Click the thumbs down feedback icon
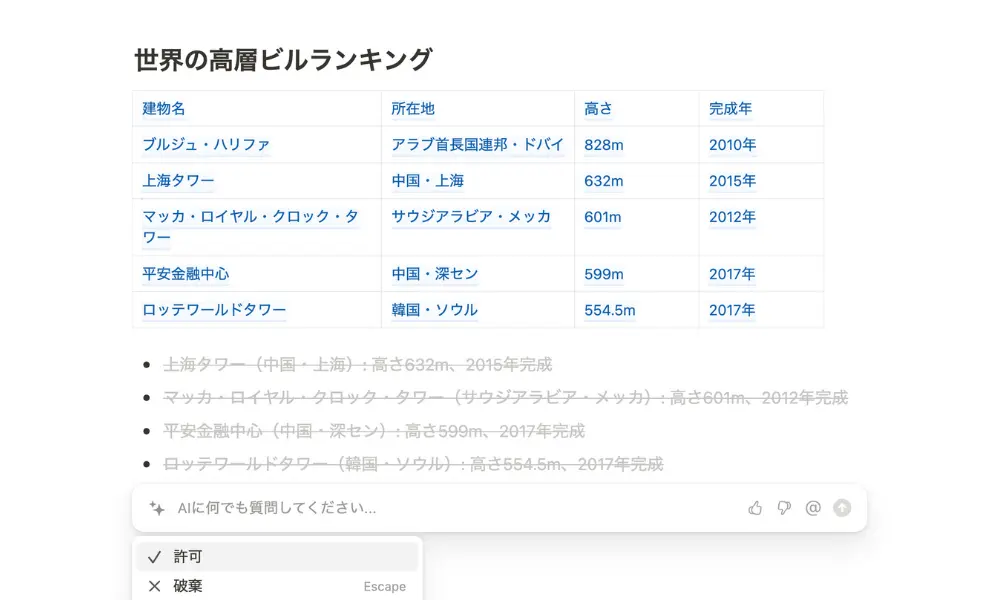Viewport: 1000px width, 600px height. 784,508
